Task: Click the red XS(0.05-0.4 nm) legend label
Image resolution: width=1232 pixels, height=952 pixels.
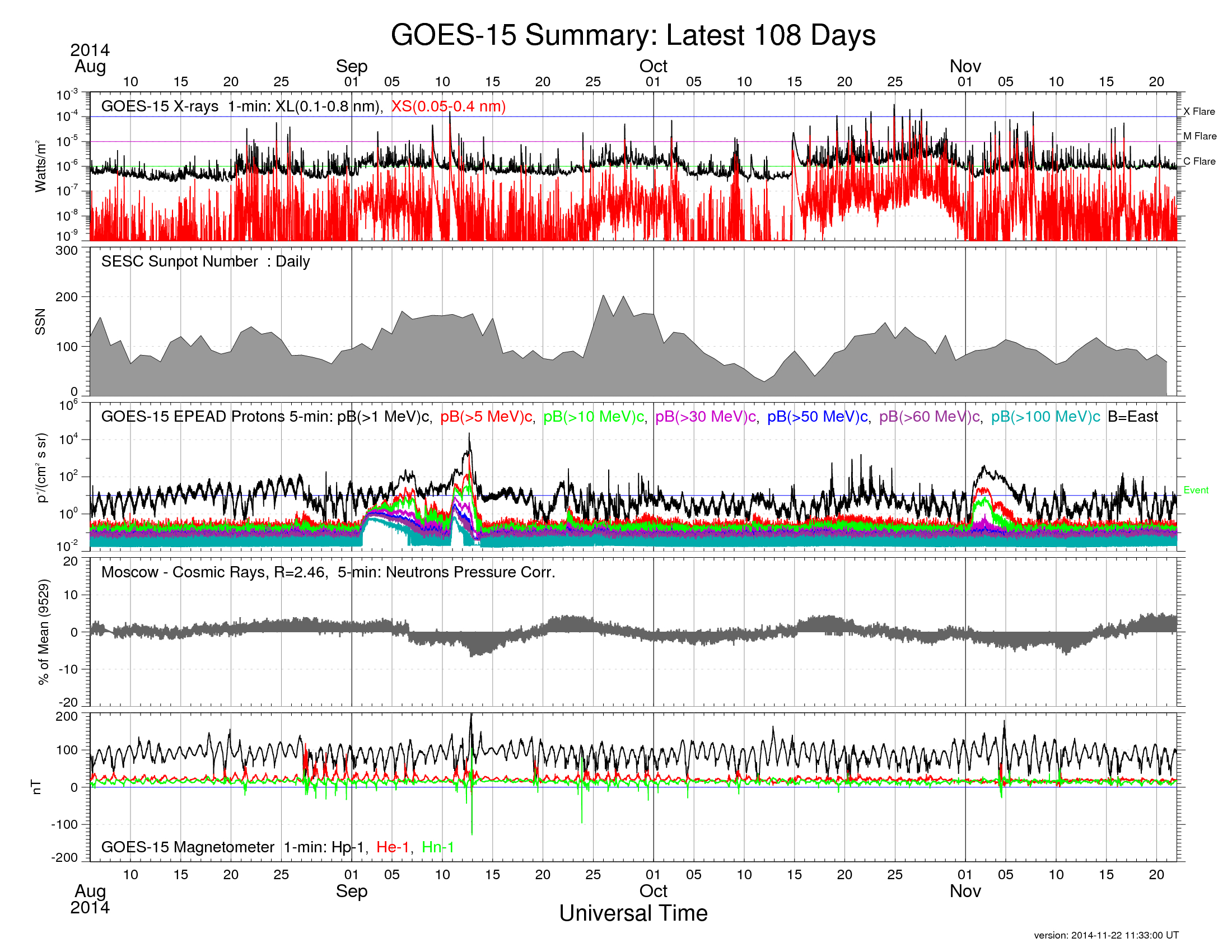Action: 449,106
